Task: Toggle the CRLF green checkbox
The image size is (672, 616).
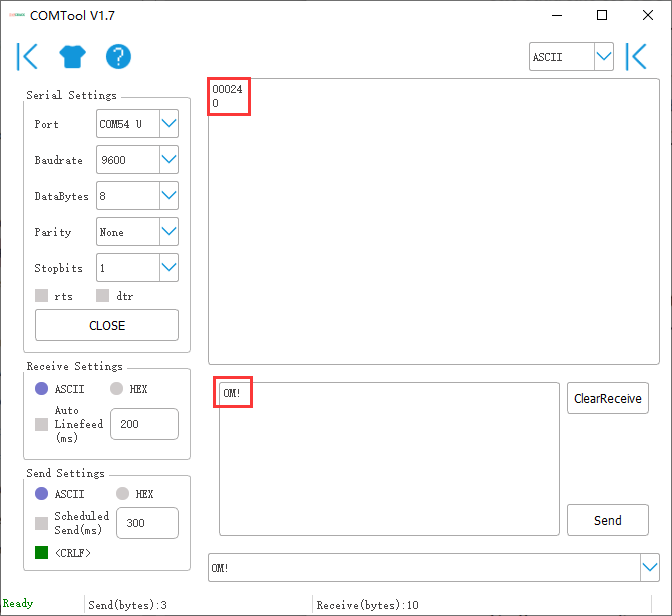Action: 41,553
